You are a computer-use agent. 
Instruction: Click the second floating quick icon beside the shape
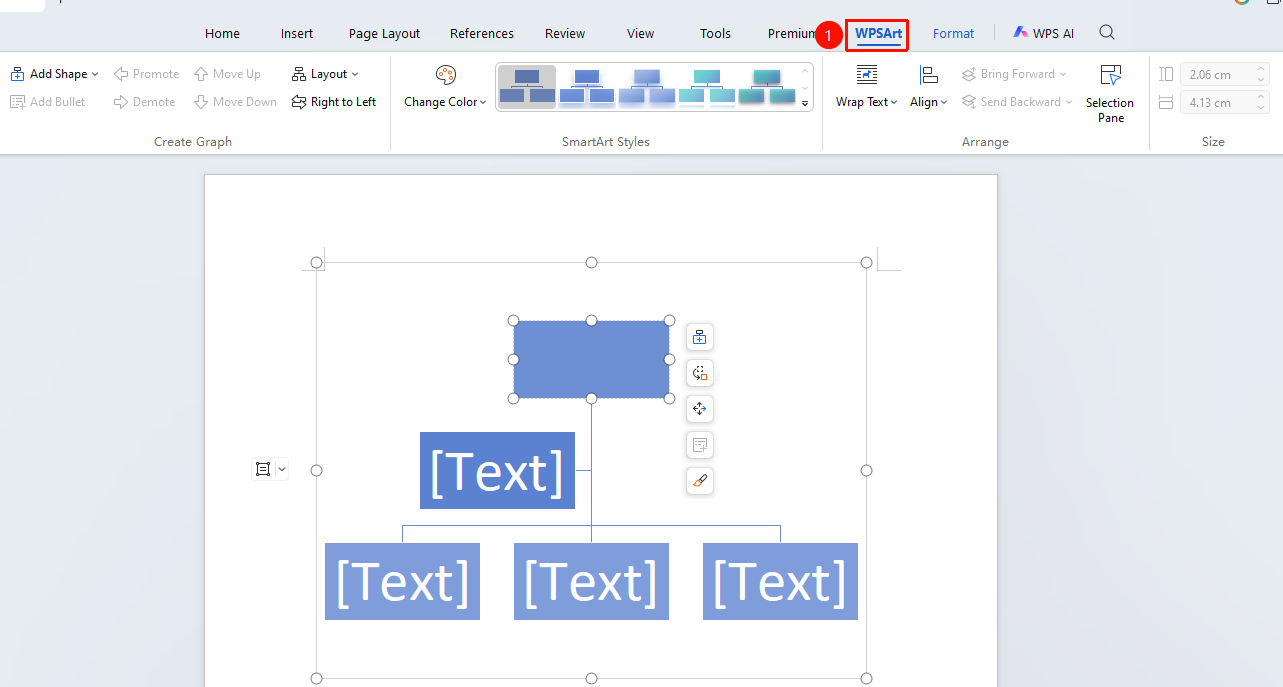(x=700, y=373)
